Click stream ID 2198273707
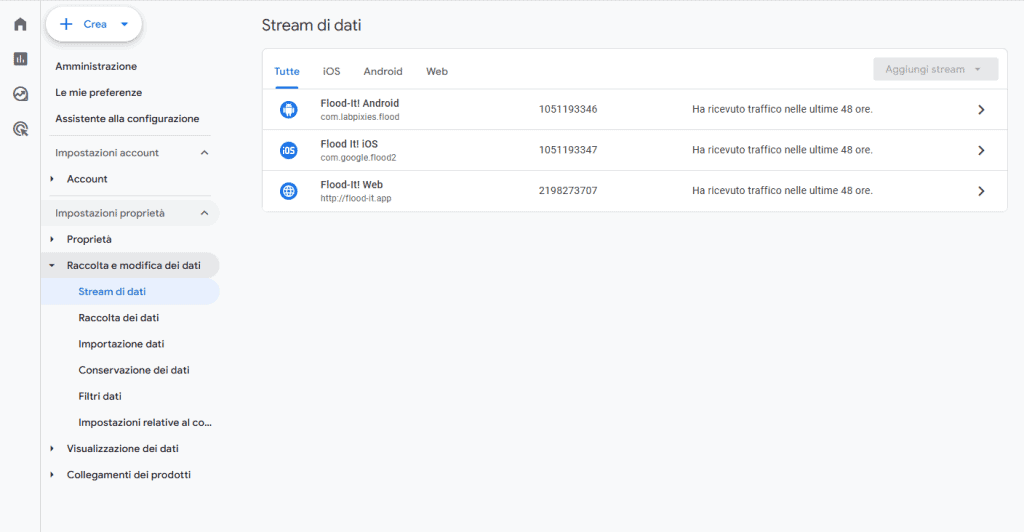1024x532 pixels. coord(568,191)
